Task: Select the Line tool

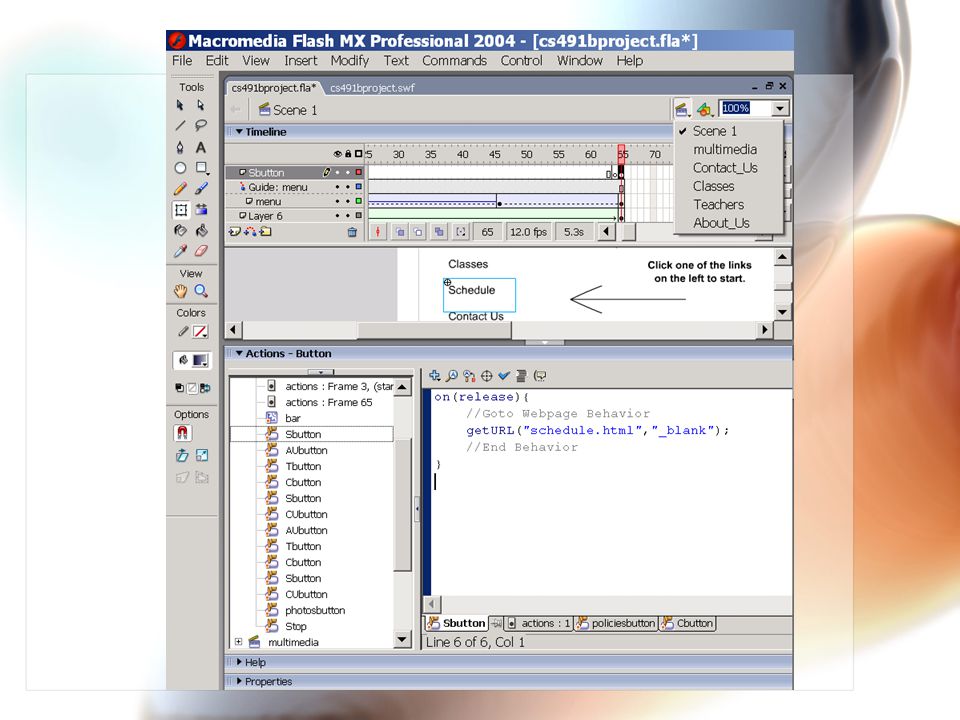Action: [x=180, y=126]
